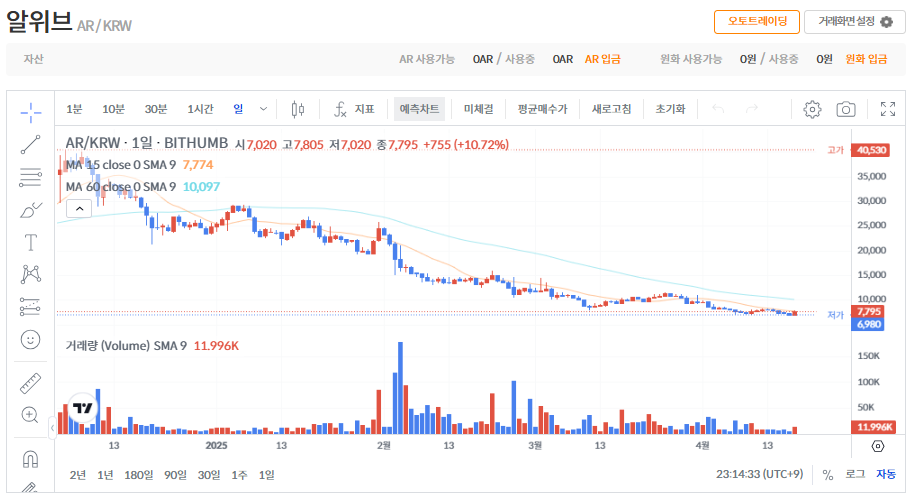Open the forecast and measurement tool
The image size is (908, 495).
(31, 306)
